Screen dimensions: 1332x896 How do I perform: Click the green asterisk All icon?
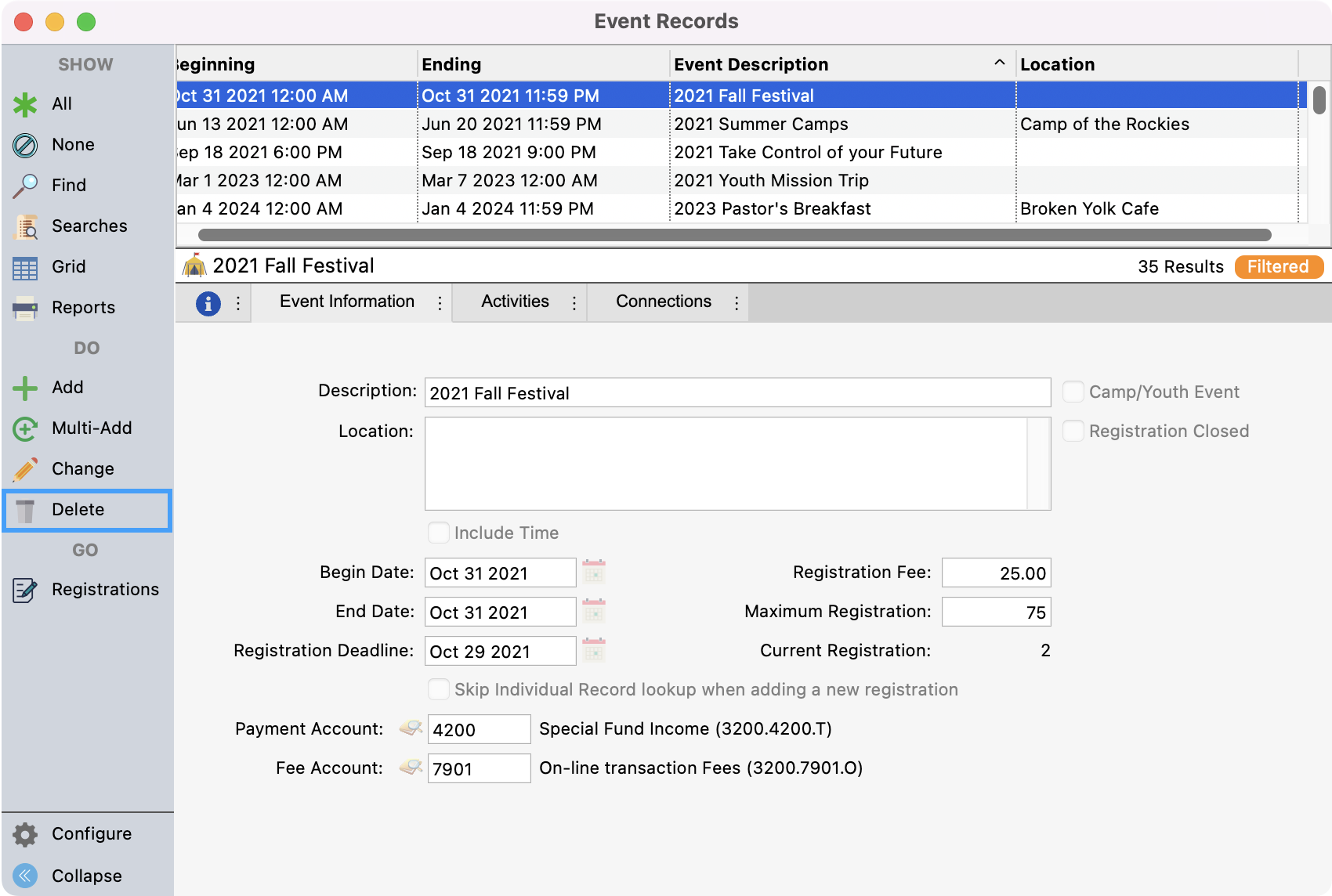pos(25,104)
